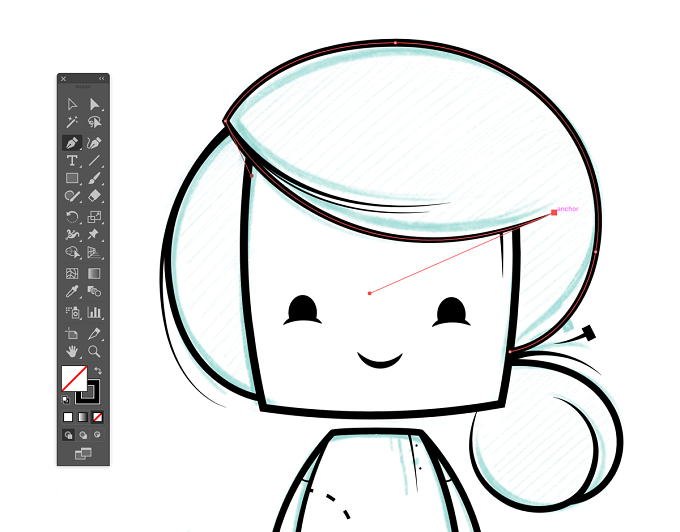Select the Column Graph tool
The width and height of the screenshot is (680, 532).
coord(94,312)
